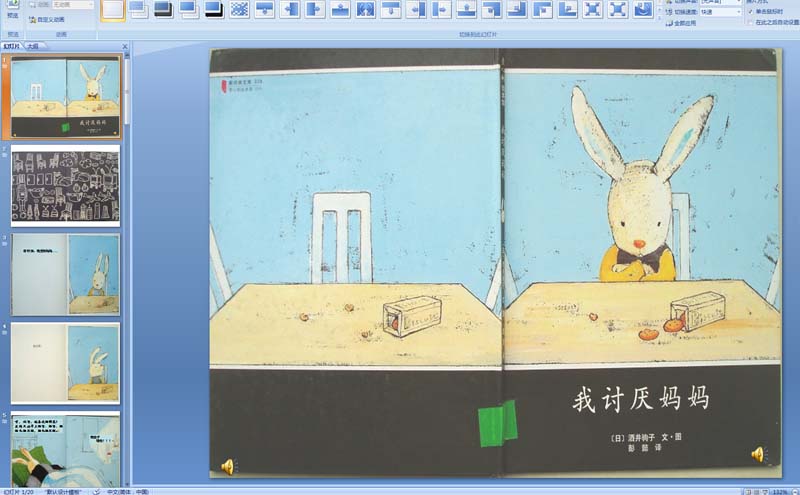Start slide show view from status bar
The image size is (800, 495).
(x=765, y=492)
